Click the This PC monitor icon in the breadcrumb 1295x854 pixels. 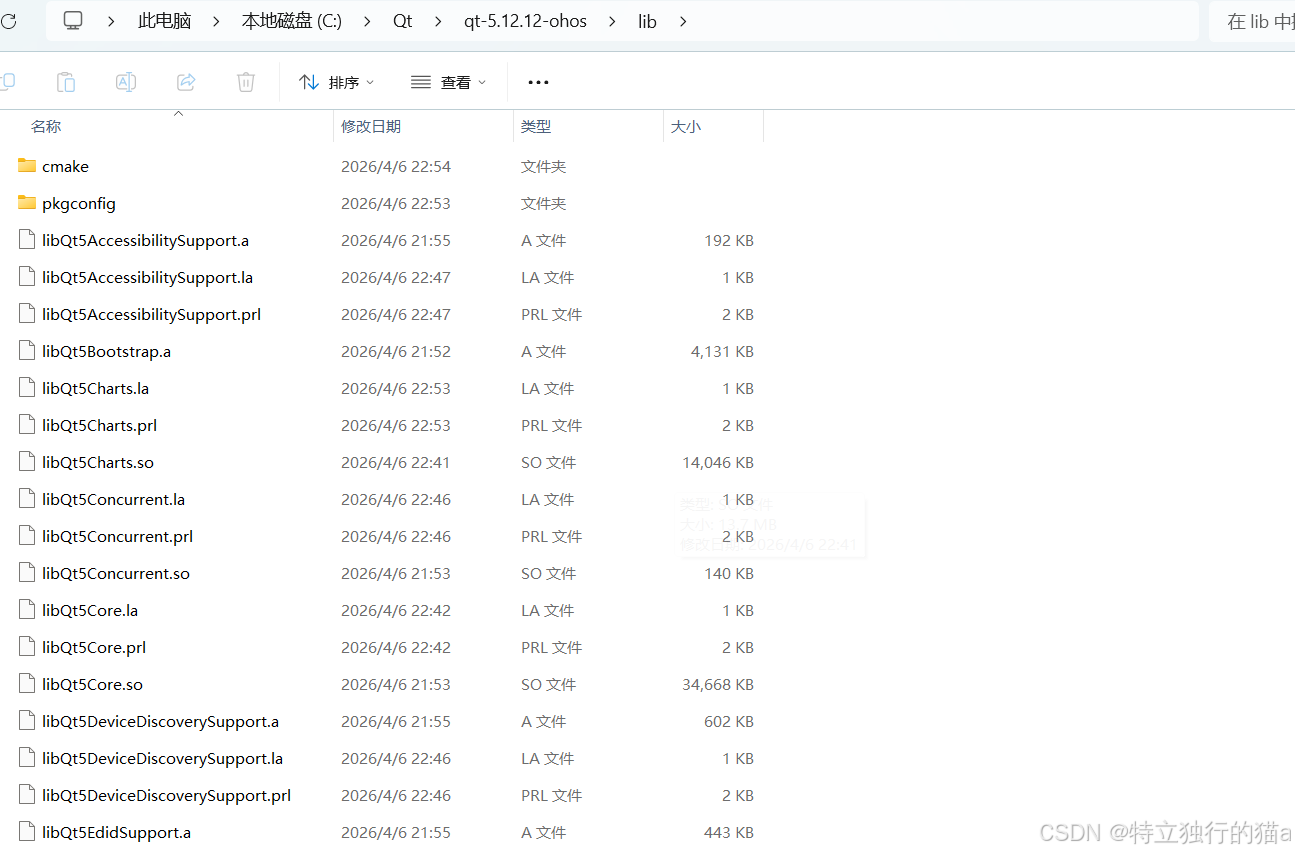pyautogui.click(x=73, y=20)
